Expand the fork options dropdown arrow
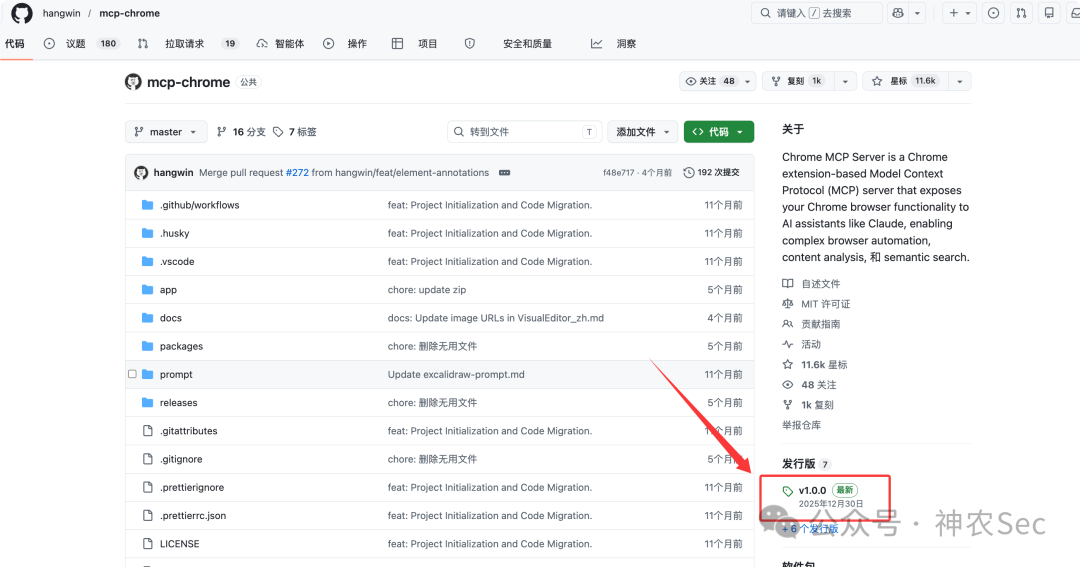 point(845,81)
